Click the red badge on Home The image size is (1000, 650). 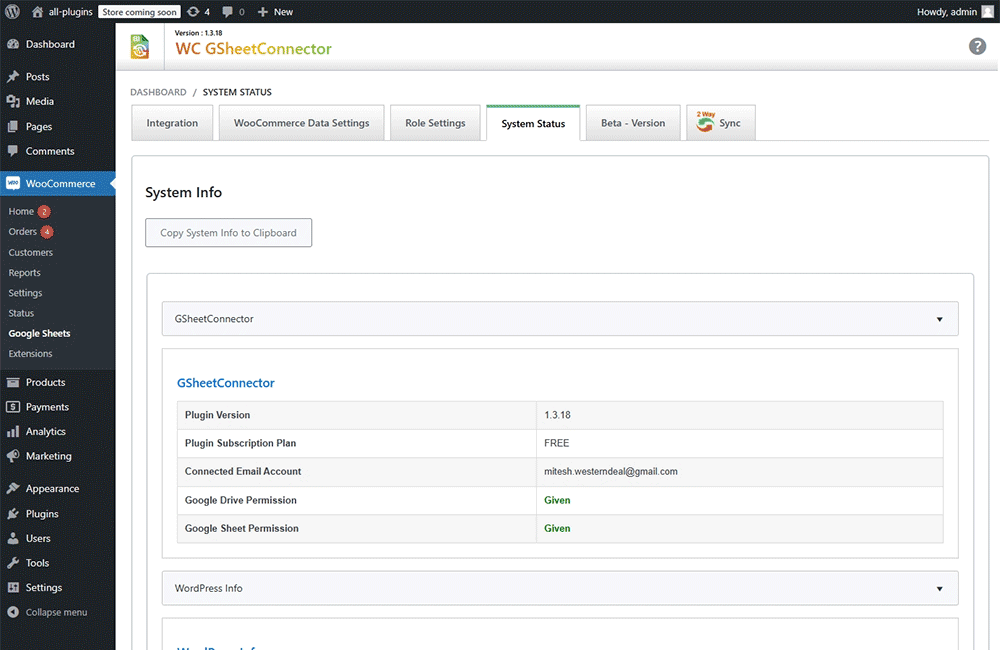tap(44, 211)
